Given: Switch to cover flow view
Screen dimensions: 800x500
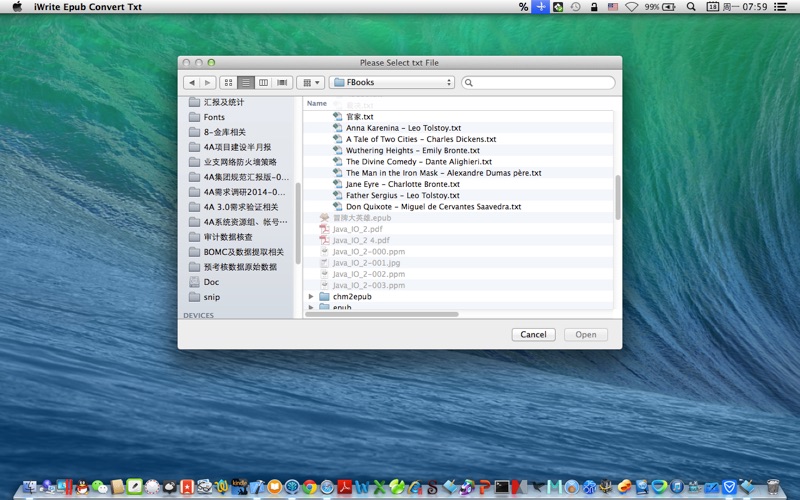Looking at the screenshot, I should 282,83.
